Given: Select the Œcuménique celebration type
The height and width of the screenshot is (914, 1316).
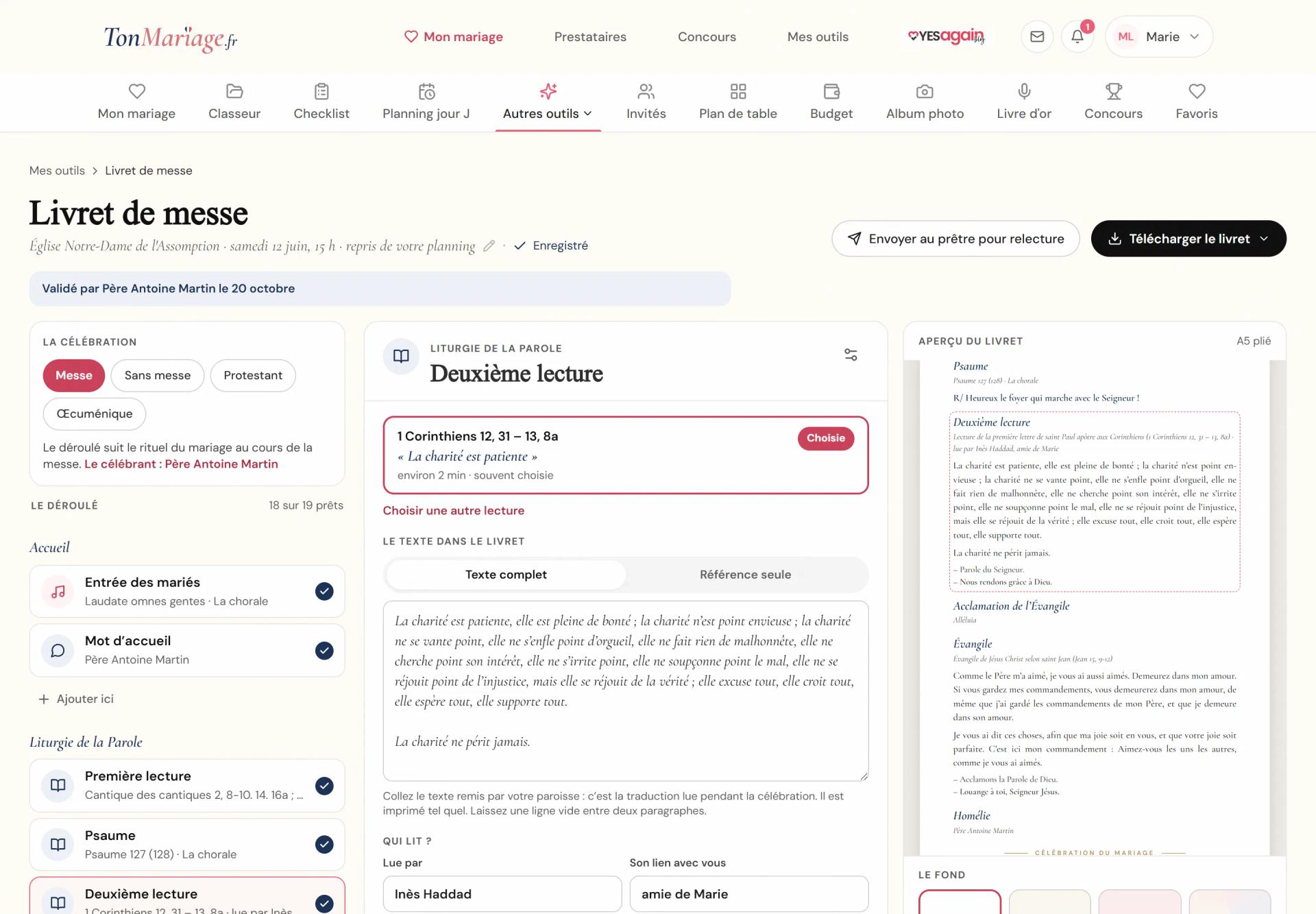Looking at the screenshot, I should (x=95, y=413).
